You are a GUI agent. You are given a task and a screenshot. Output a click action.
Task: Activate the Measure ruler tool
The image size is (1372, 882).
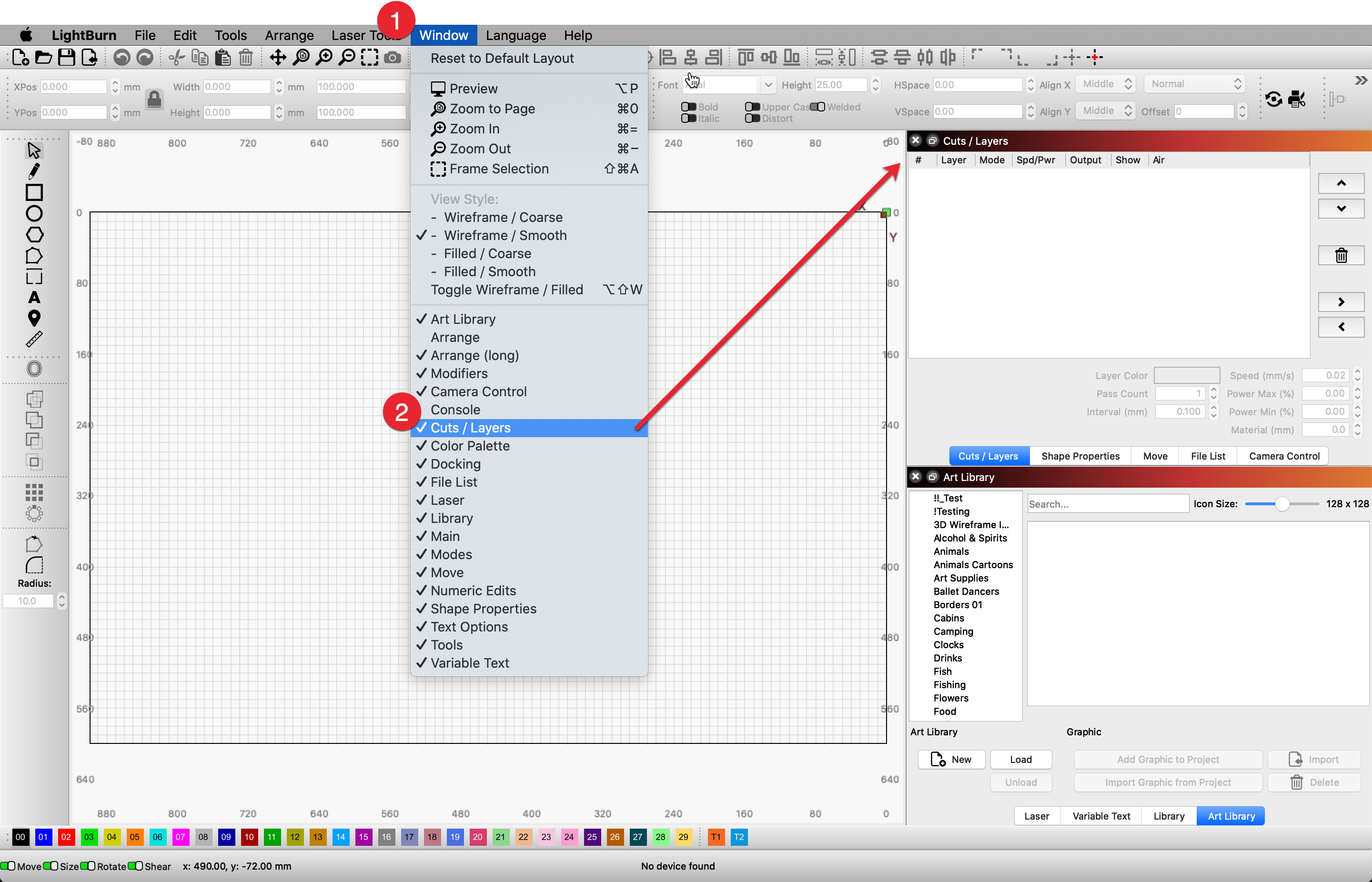[x=34, y=339]
